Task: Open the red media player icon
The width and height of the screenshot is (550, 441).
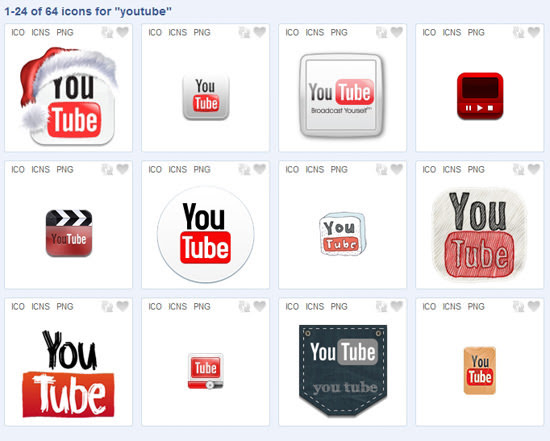Action: point(480,96)
